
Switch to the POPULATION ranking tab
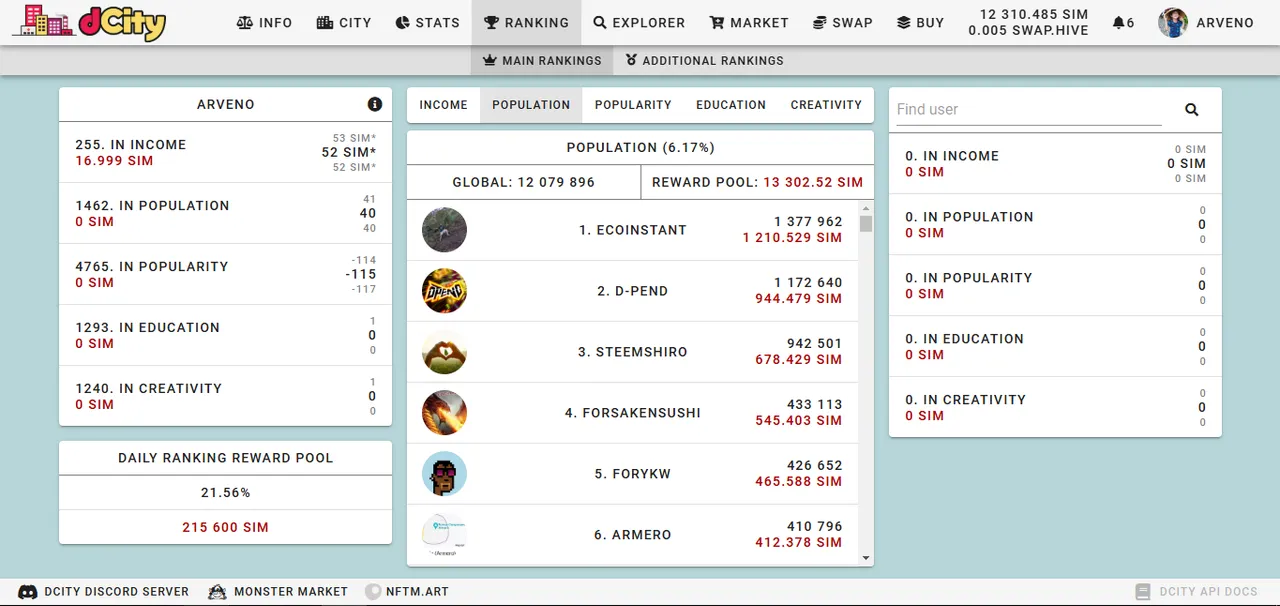coord(531,105)
